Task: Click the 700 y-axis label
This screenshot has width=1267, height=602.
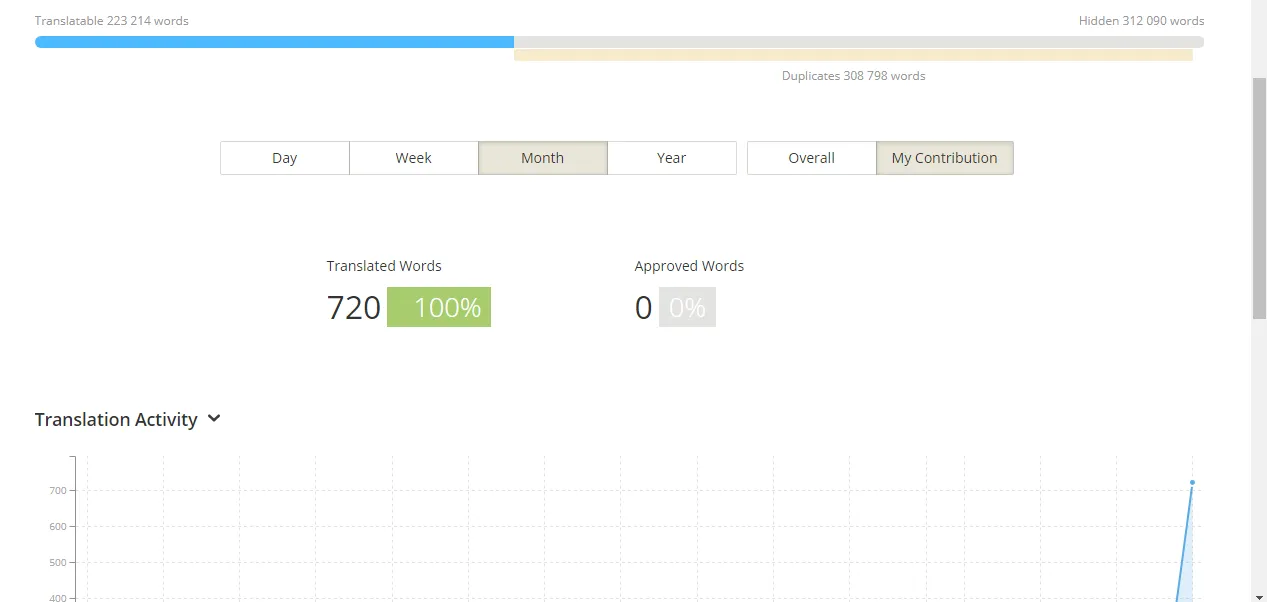Action: (59, 490)
